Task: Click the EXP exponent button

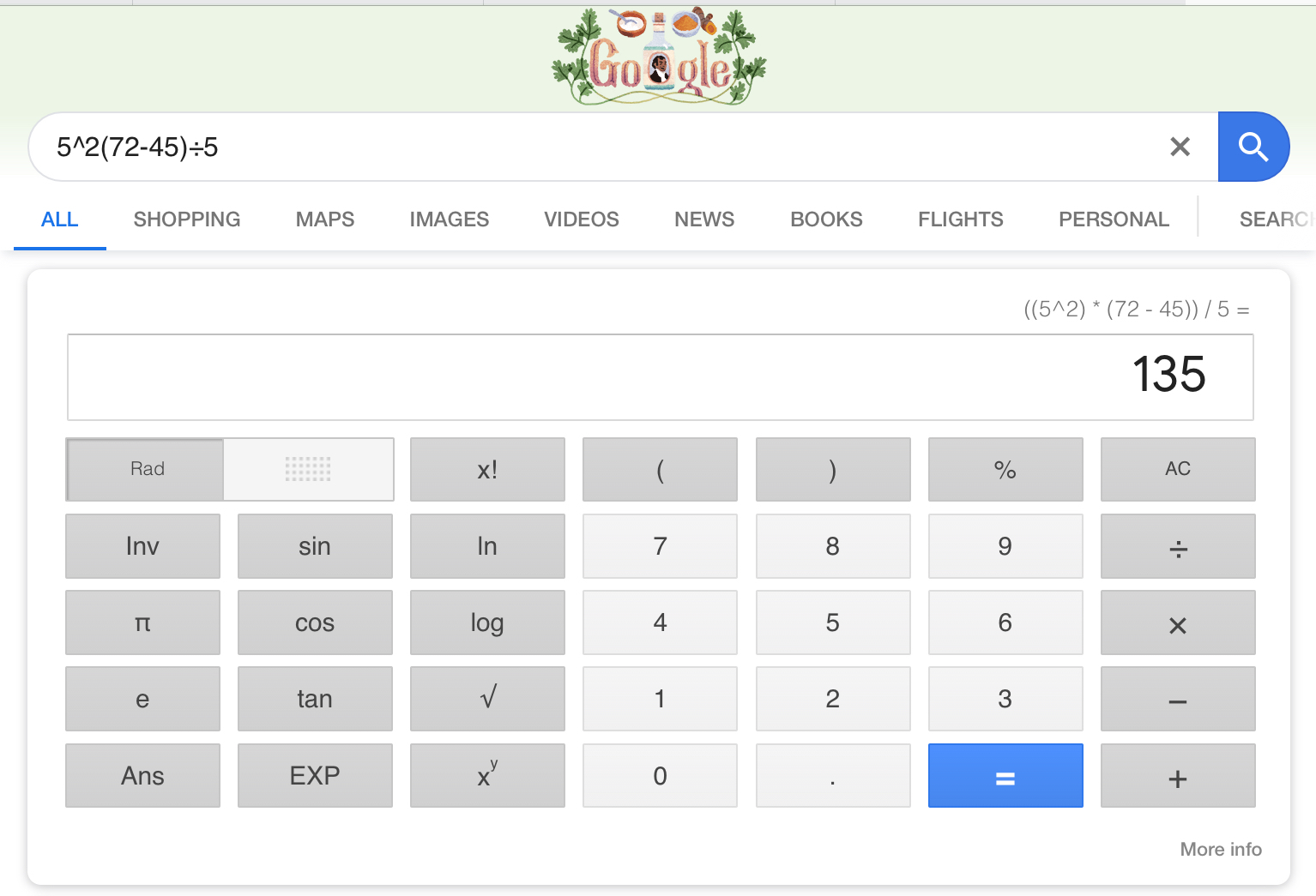Action: [x=315, y=776]
